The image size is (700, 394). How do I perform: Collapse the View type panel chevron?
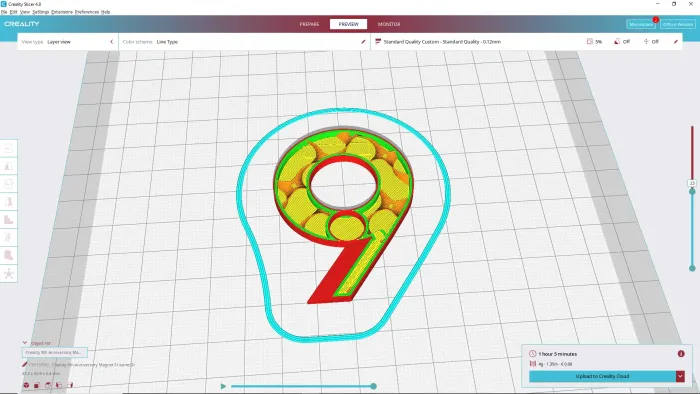point(112,41)
